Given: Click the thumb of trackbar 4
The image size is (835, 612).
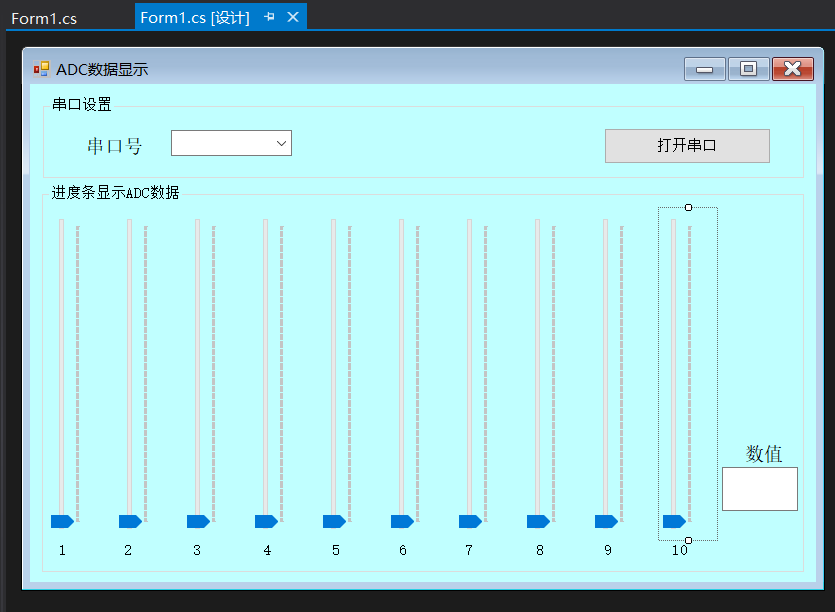Looking at the screenshot, I should tap(266, 521).
